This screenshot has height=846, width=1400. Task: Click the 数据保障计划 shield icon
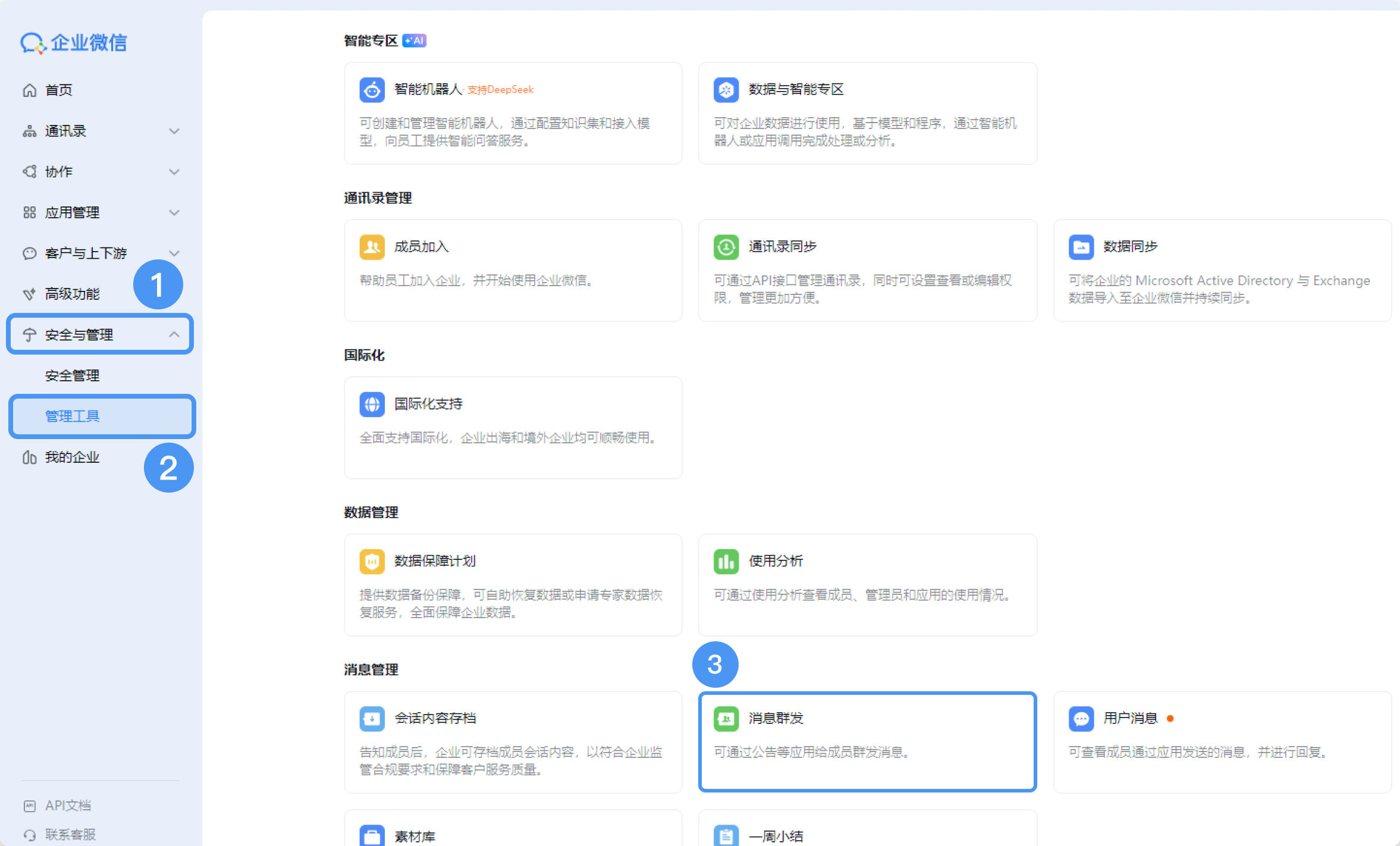point(372,561)
